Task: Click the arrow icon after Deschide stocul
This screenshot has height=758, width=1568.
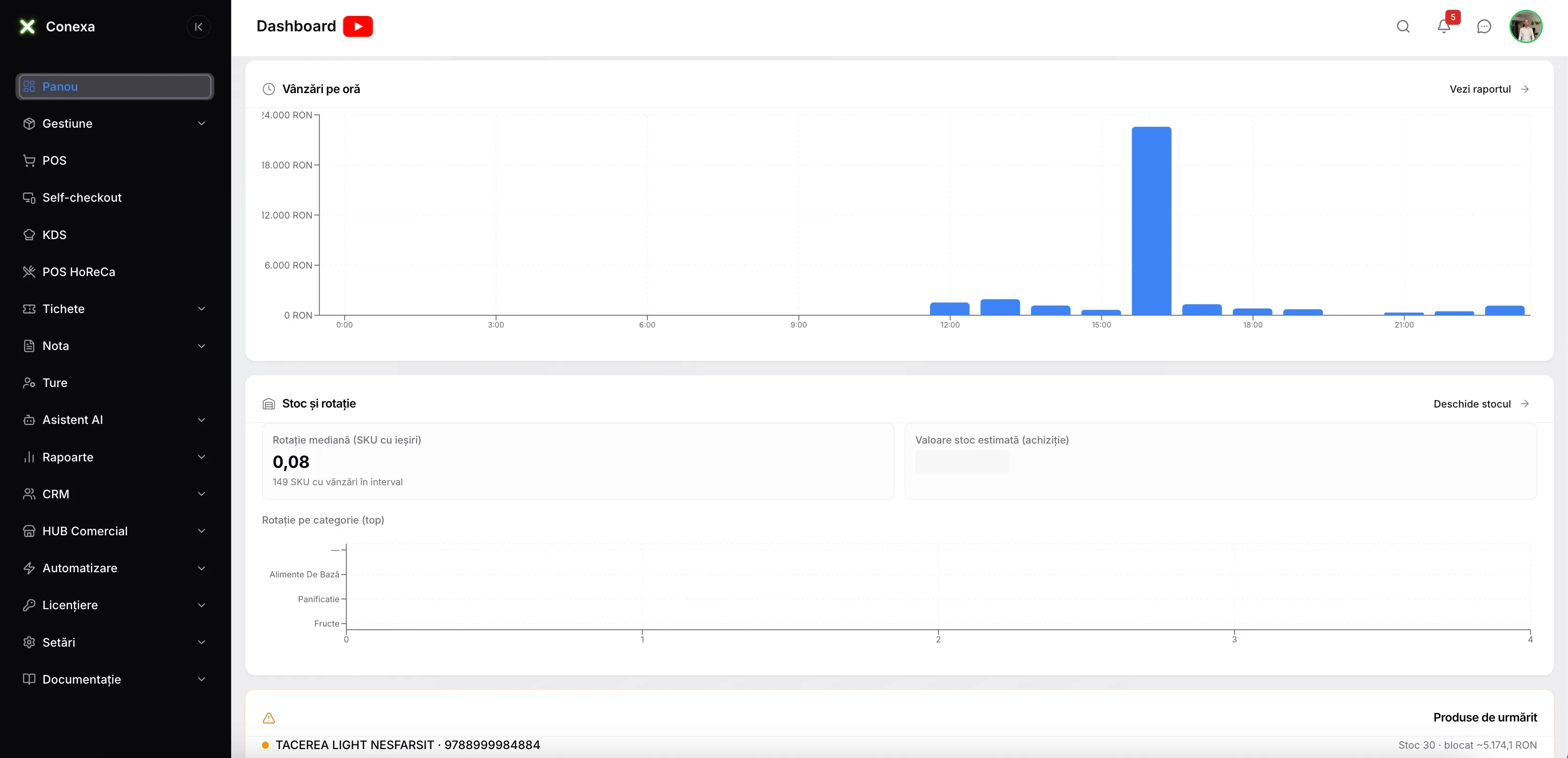Action: [1525, 404]
